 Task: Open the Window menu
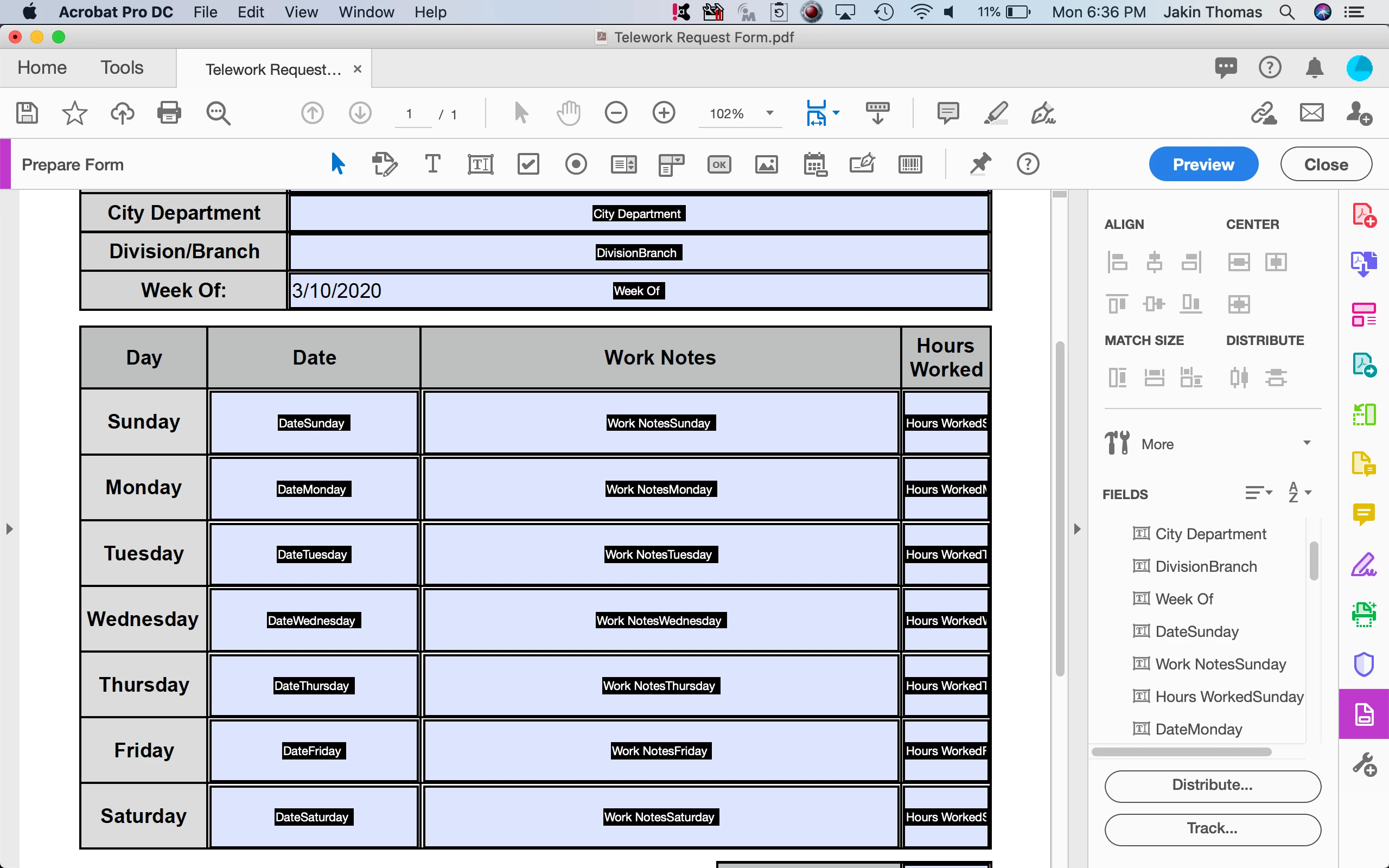(x=366, y=12)
